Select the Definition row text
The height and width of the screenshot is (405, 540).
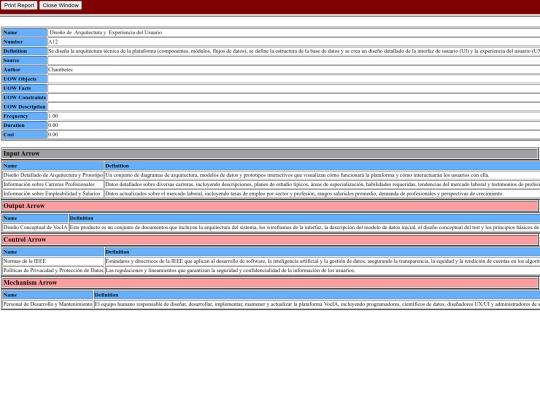[294, 51]
